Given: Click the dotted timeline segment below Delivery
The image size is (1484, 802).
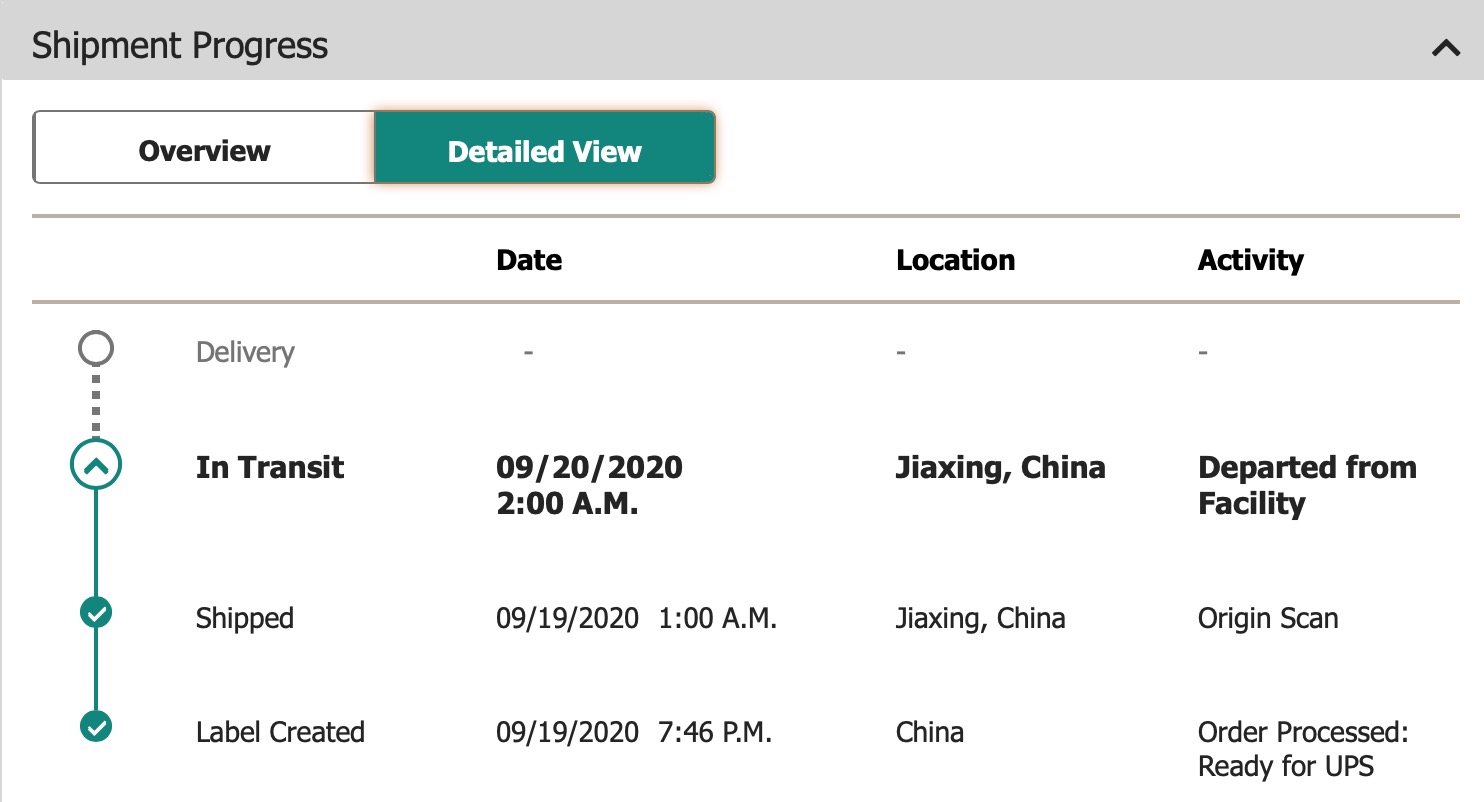Looking at the screenshot, I should pos(96,403).
